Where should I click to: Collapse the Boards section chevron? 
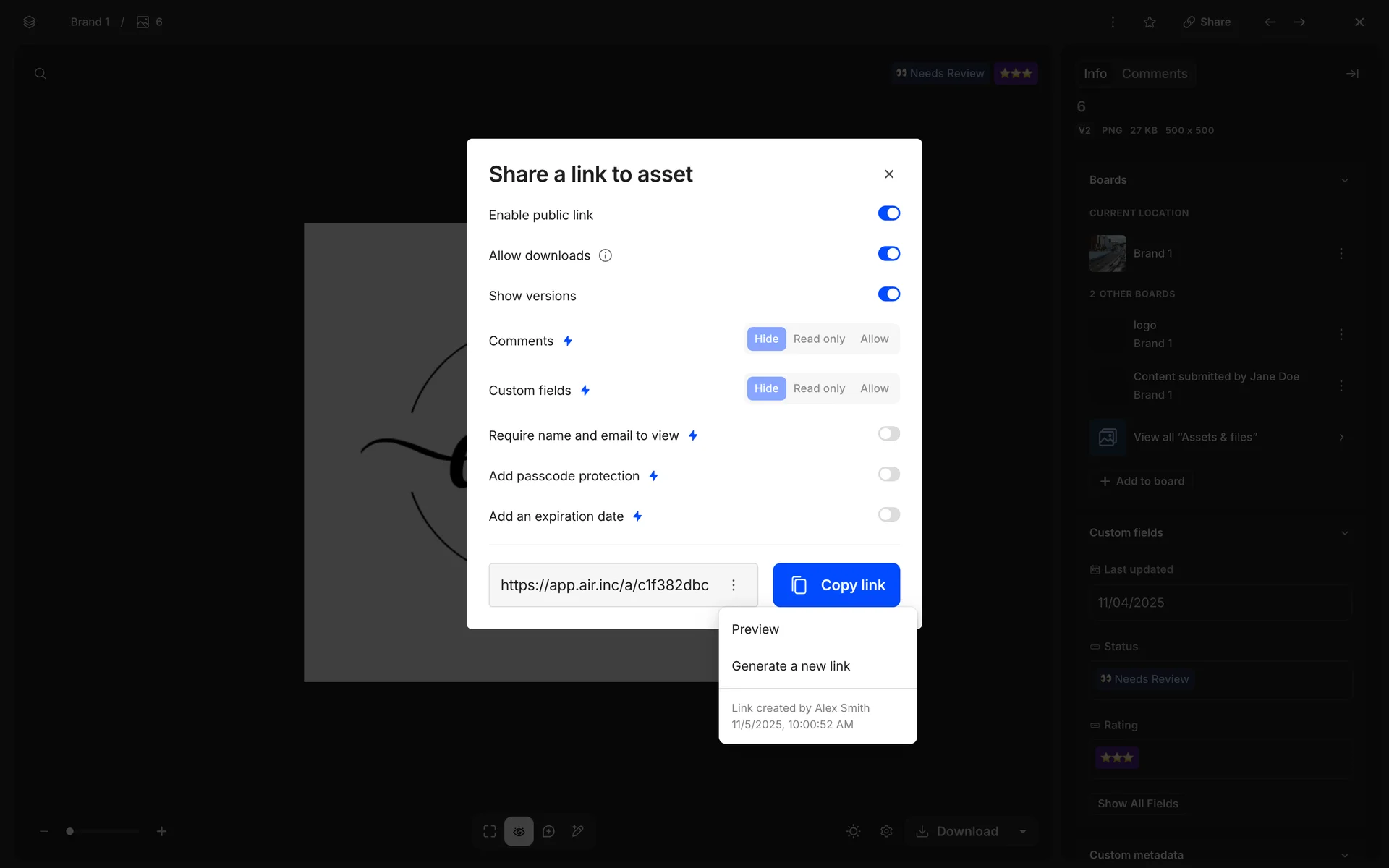(1344, 180)
